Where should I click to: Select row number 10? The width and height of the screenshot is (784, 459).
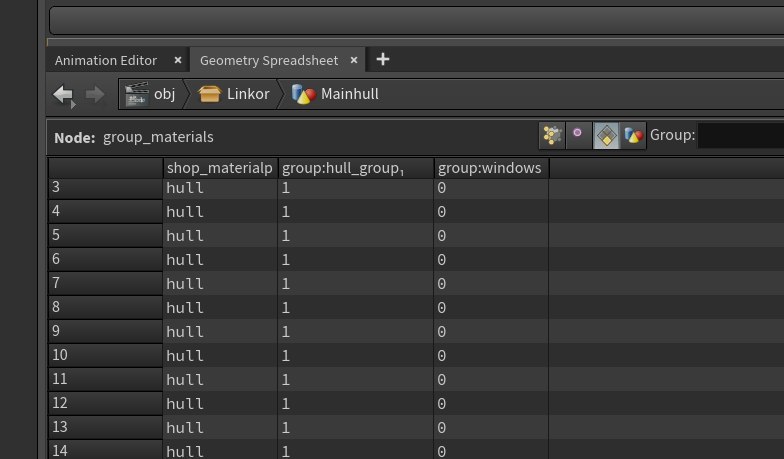coord(106,356)
